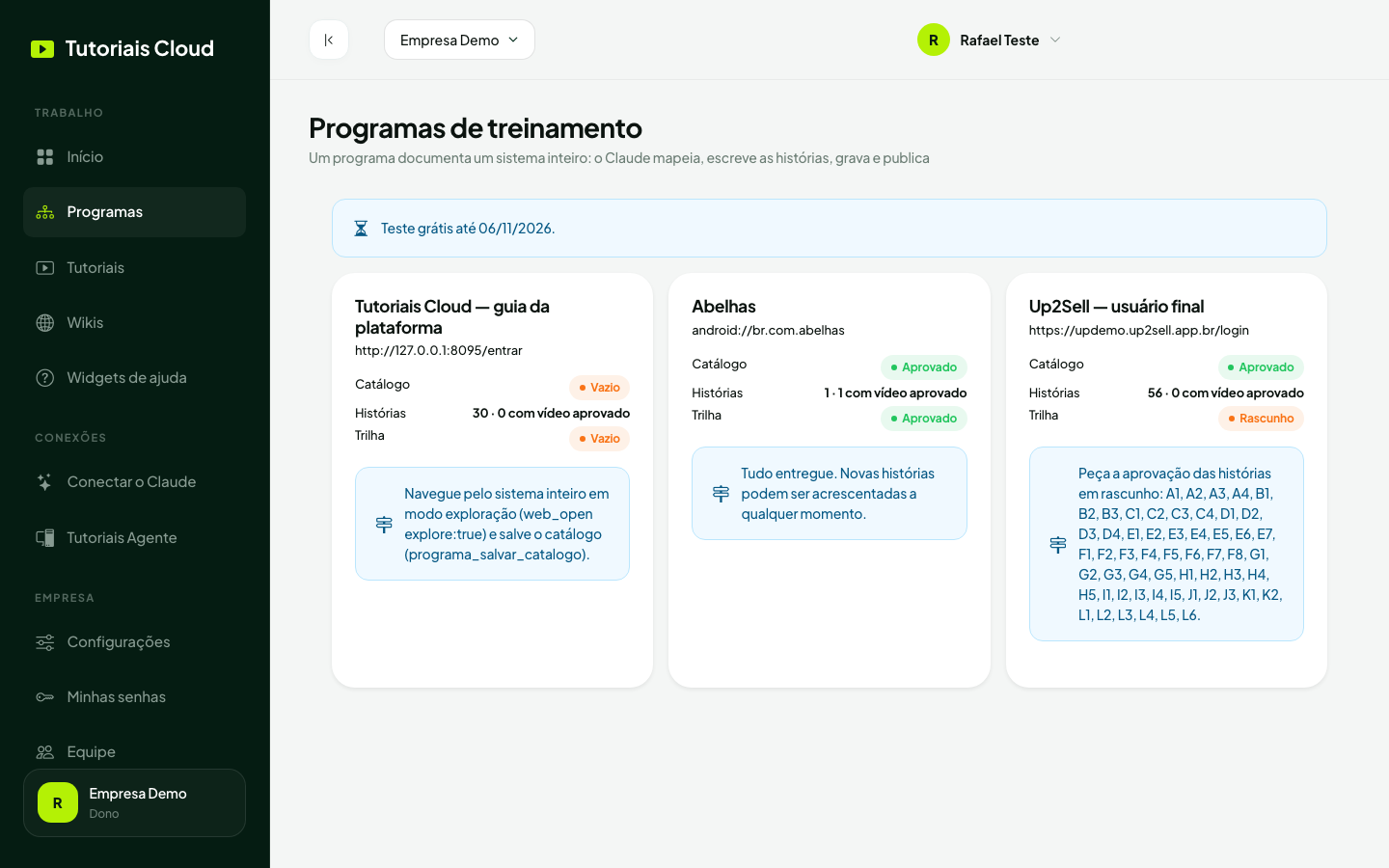
Task: Click Catálogo Vazio badge in first card
Action: [599, 388]
